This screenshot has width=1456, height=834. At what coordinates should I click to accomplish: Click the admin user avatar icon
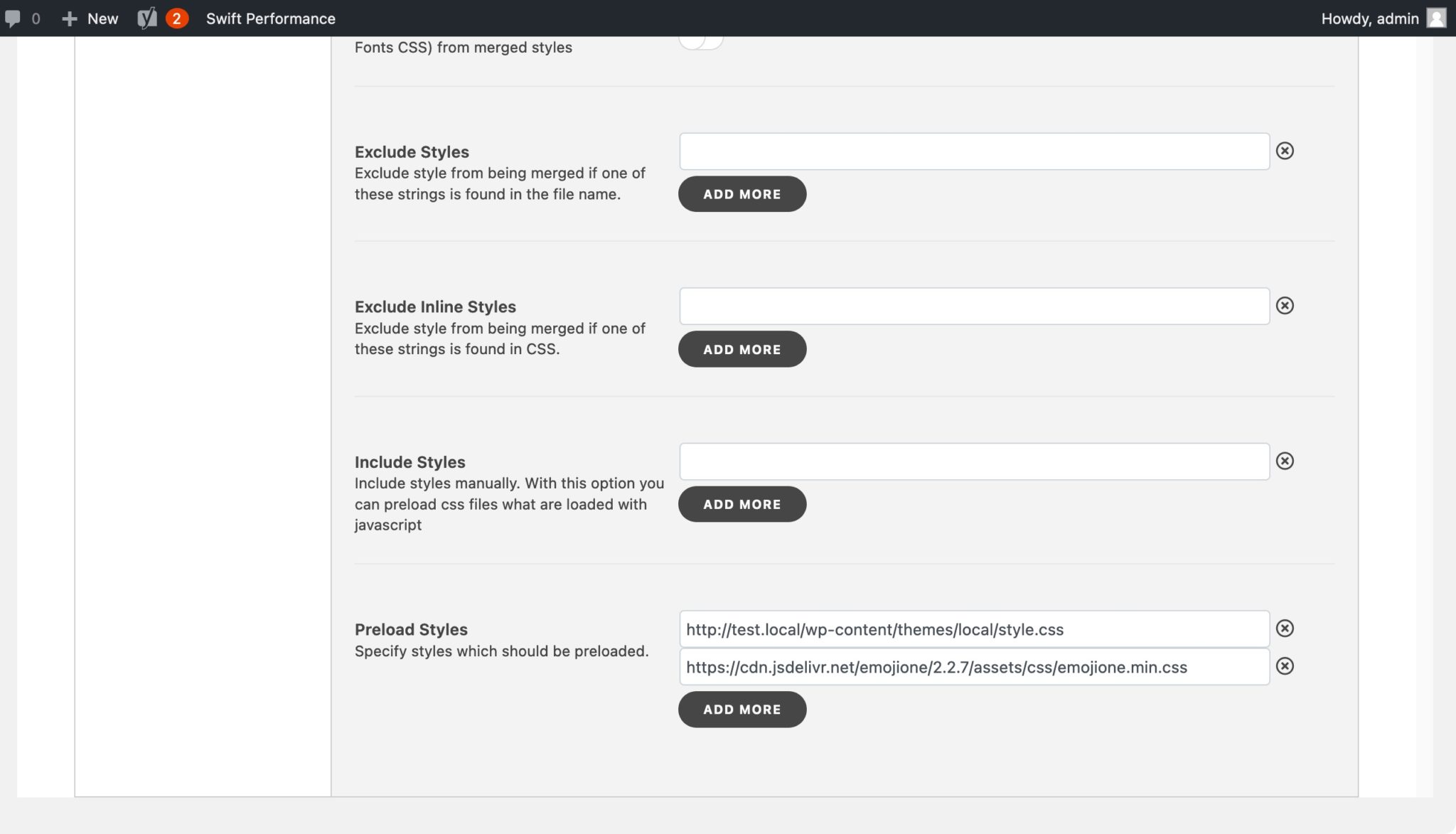[x=1435, y=18]
